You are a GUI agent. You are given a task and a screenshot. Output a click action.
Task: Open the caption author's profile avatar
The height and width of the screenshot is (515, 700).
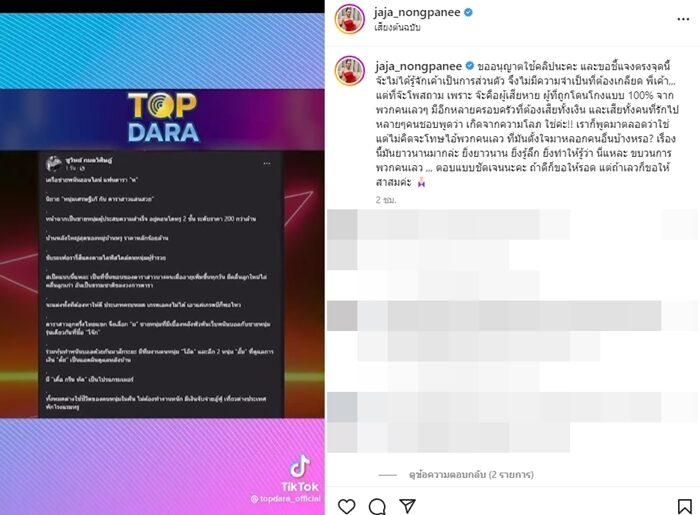pos(350,71)
